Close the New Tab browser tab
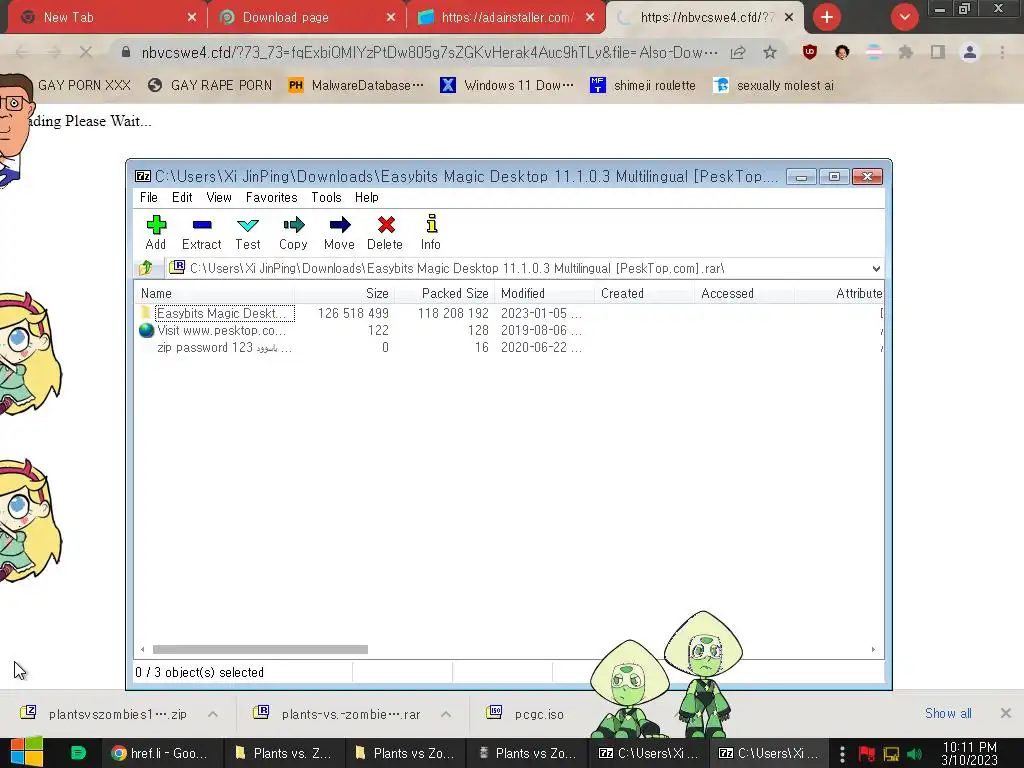The image size is (1024, 768). [191, 17]
